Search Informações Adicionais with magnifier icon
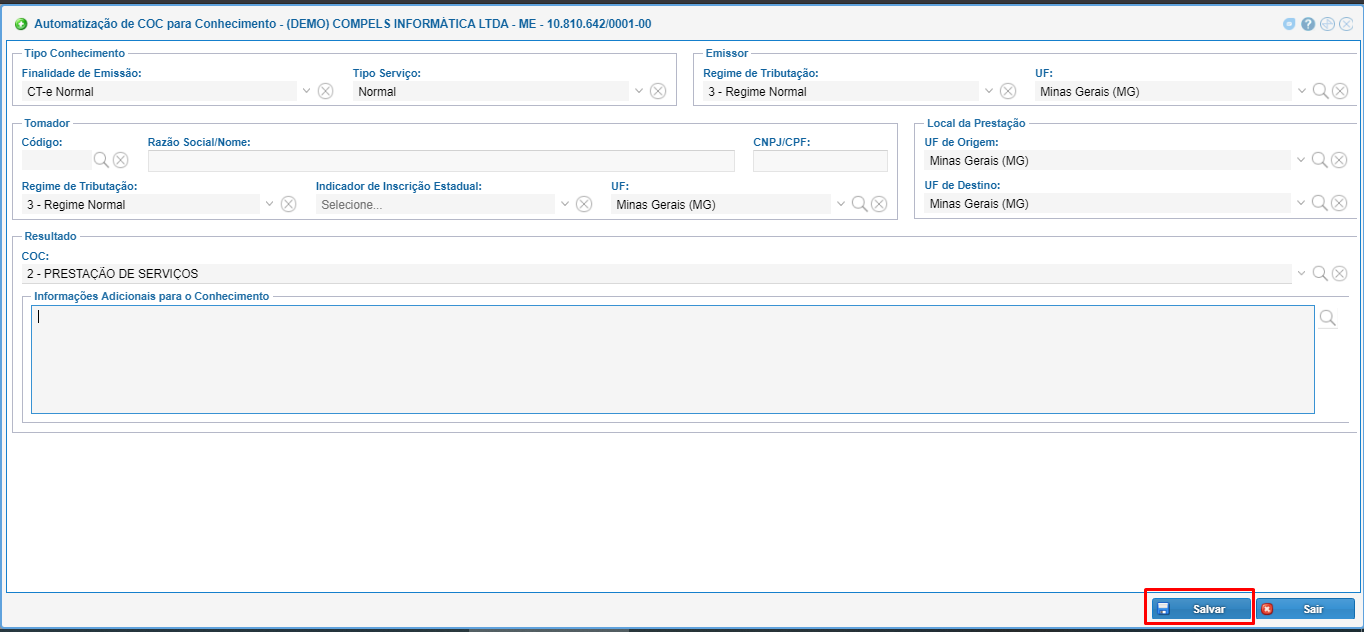Image resolution: width=1364 pixels, height=632 pixels. 1328,318
